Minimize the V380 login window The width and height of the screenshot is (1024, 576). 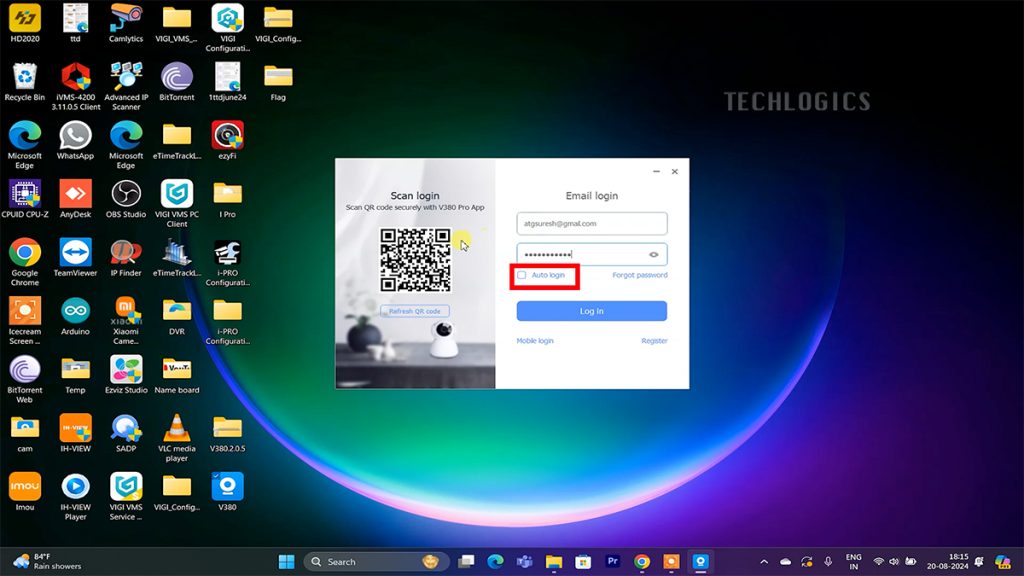click(655, 172)
